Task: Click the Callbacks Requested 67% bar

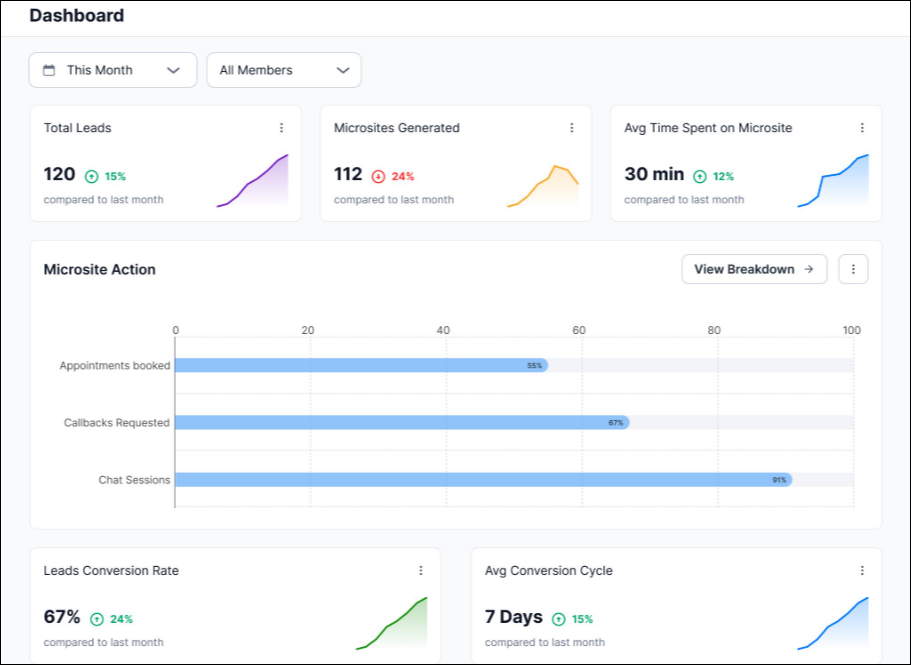Action: point(402,422)
